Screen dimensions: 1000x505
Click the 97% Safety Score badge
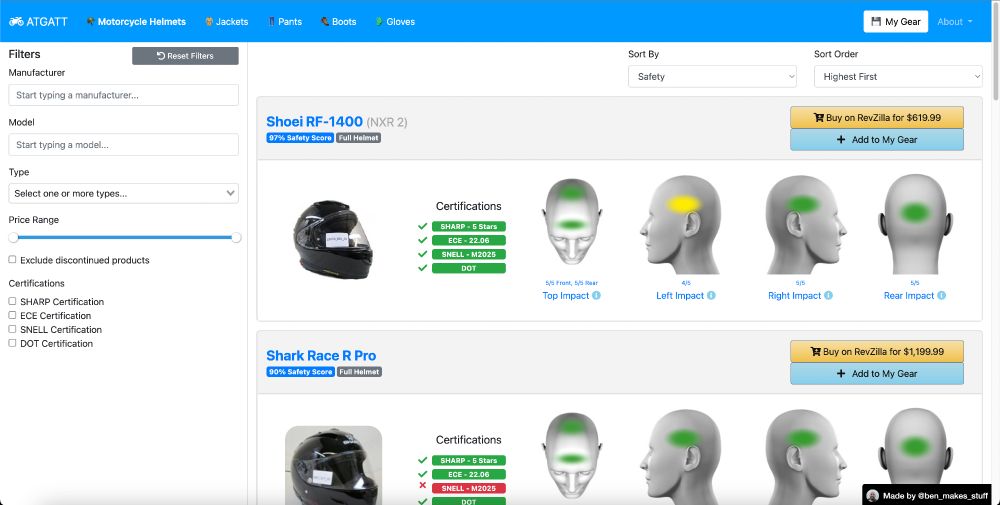point(300,138)
